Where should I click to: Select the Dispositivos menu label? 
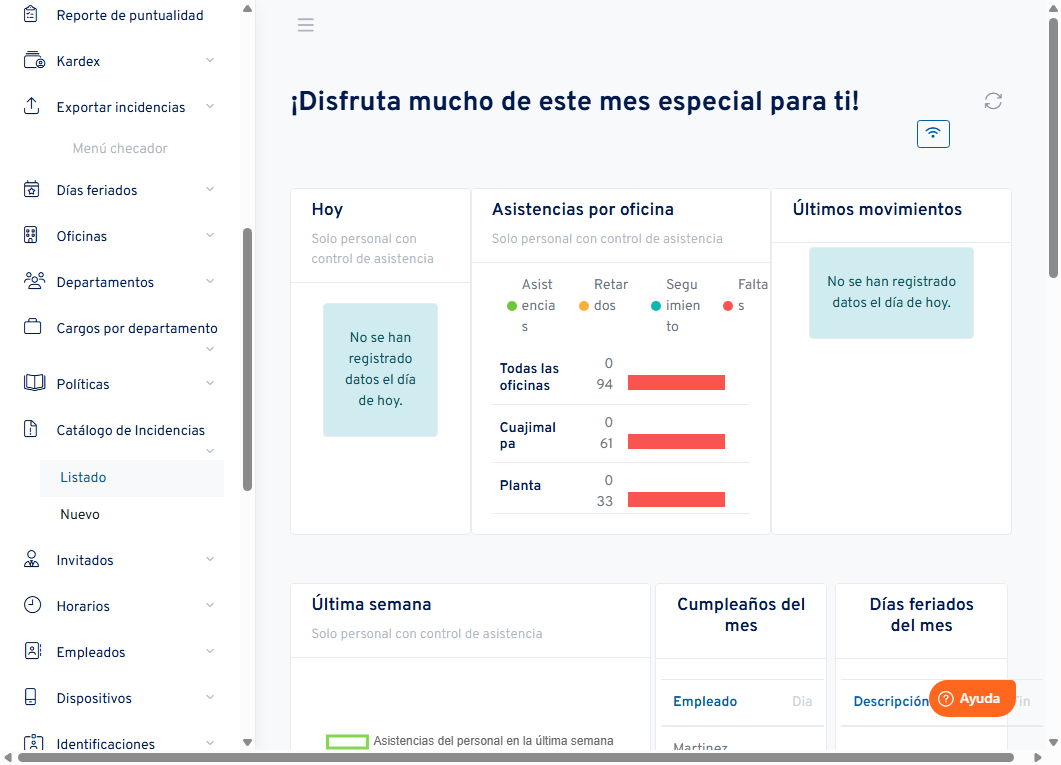click(94, 698)
